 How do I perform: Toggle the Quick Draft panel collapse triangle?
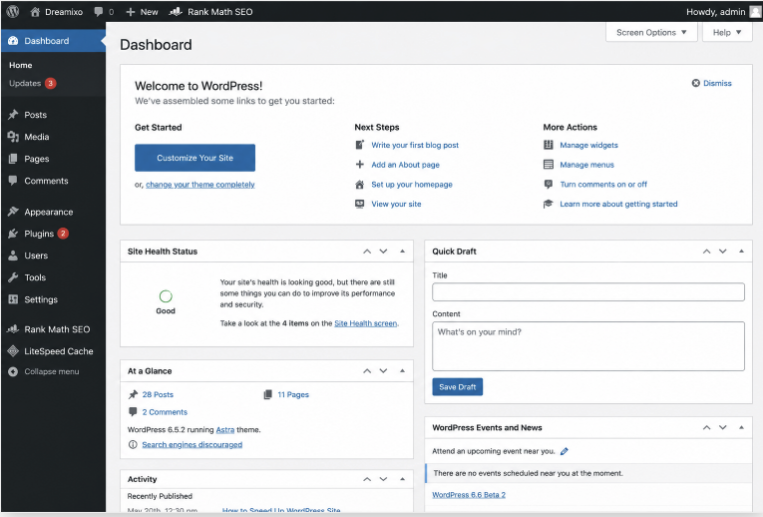click(741, 251)
